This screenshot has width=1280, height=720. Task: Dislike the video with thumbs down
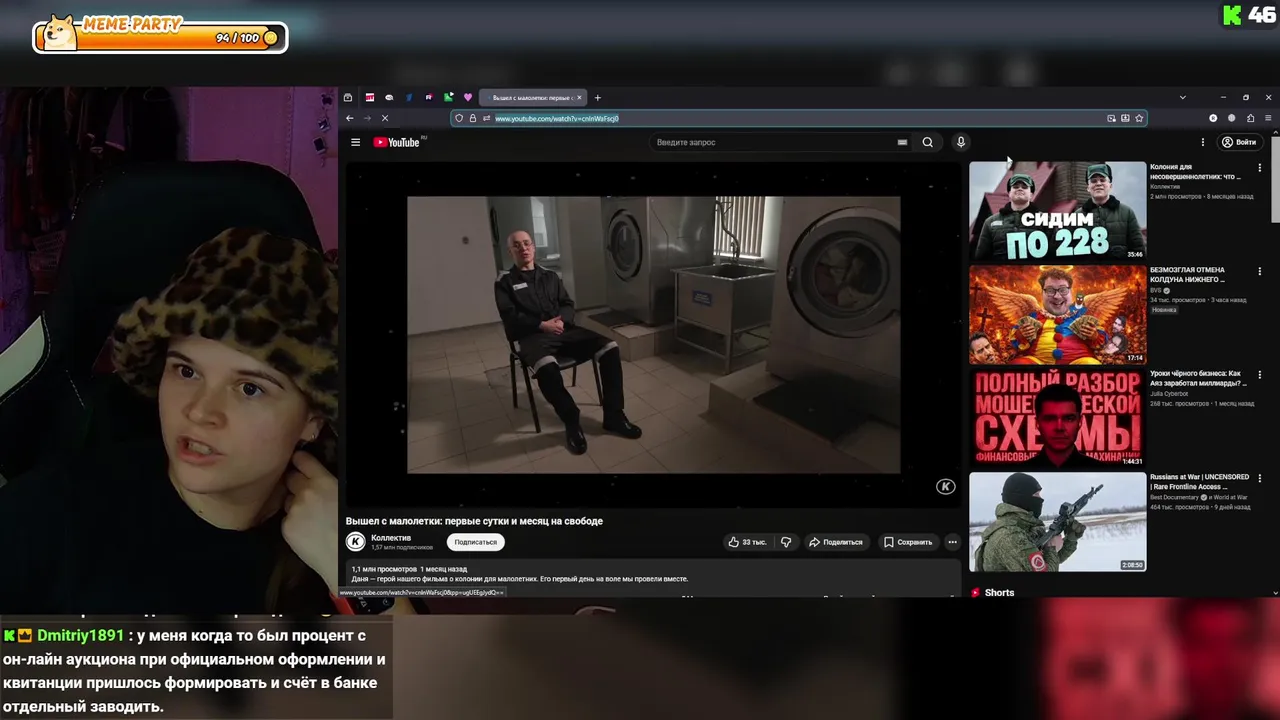(786, 542)
